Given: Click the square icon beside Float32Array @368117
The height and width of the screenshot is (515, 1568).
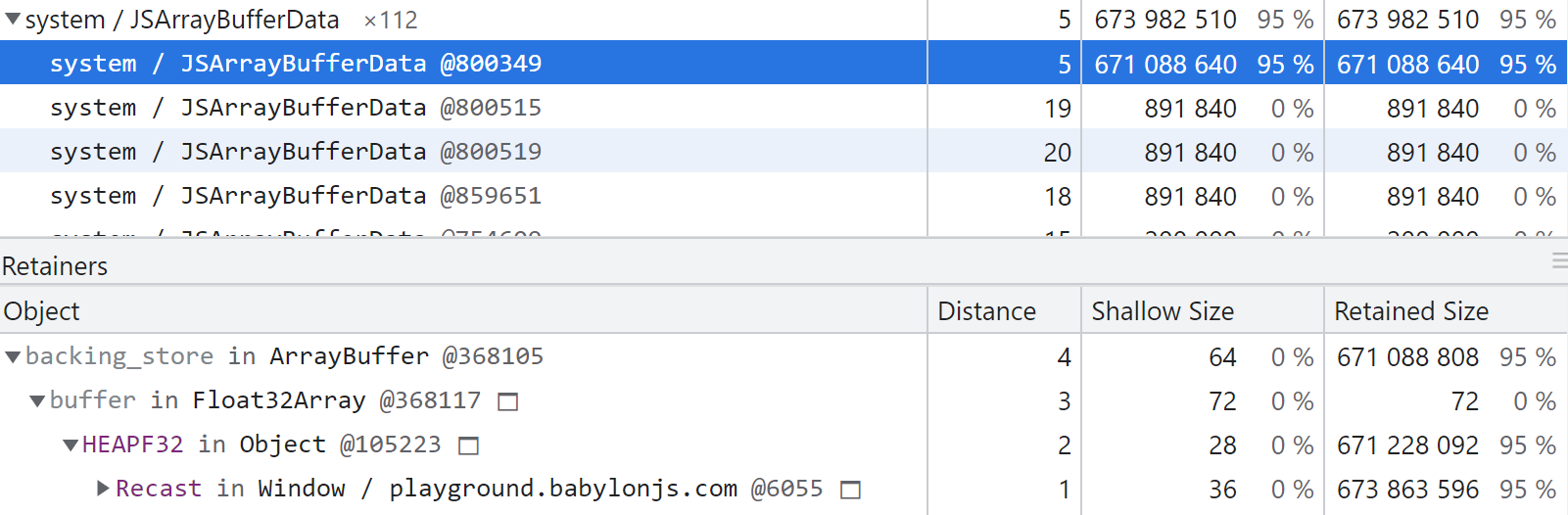Looking at the screenshot, I should pyautogui.click(x=507, y=401).
